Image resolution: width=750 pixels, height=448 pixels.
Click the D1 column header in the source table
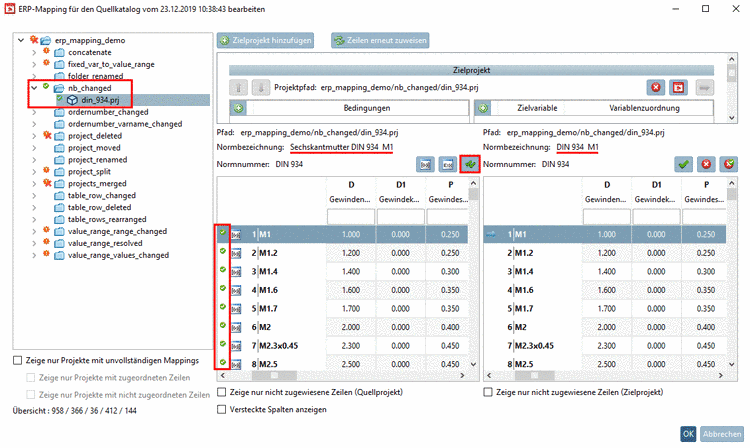(x=401, y=185)
